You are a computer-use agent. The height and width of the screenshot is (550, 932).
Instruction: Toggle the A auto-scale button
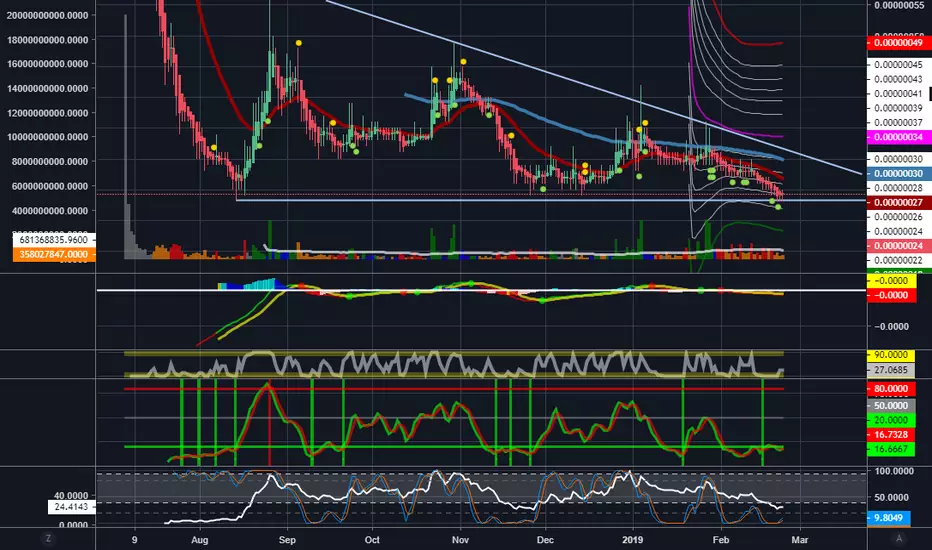click(x=899, y=539)
